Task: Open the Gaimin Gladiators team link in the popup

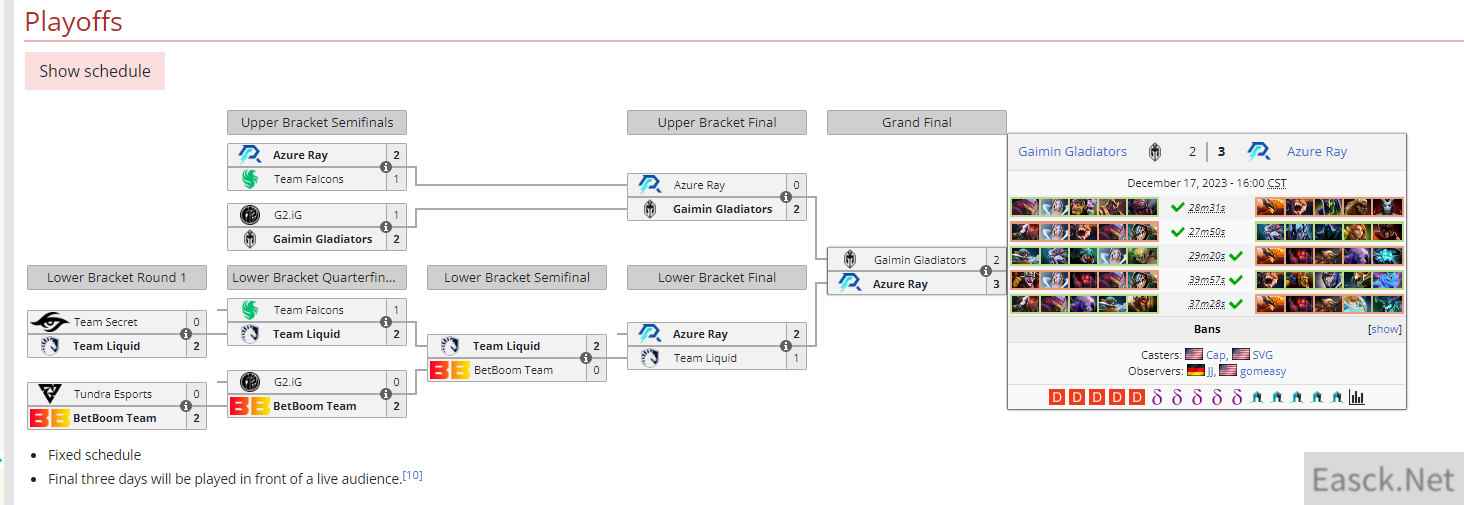Action: click(x=1072, y=152)
